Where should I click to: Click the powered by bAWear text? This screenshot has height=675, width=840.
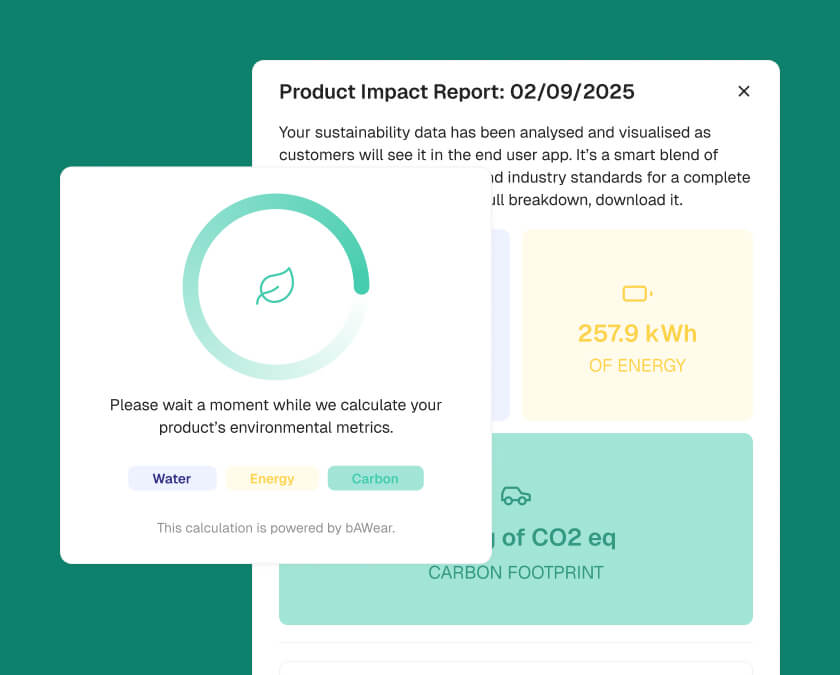[276, 528]
